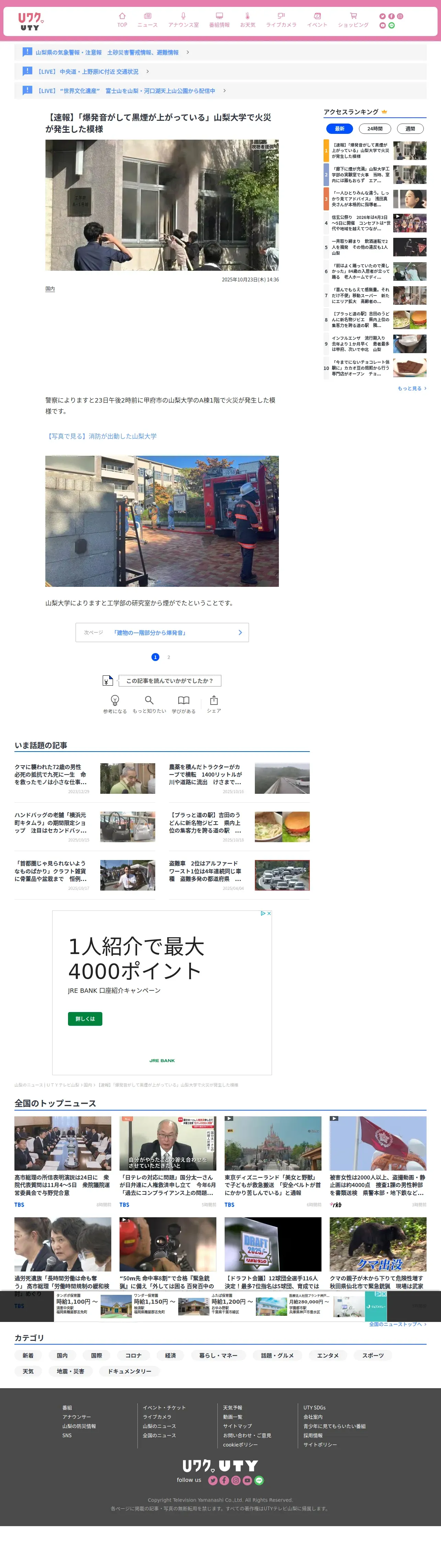This screenshot has width=441, height=1568.
Task: Open クマ出没 bear news thumbnail
Action: coord(378,1245)
